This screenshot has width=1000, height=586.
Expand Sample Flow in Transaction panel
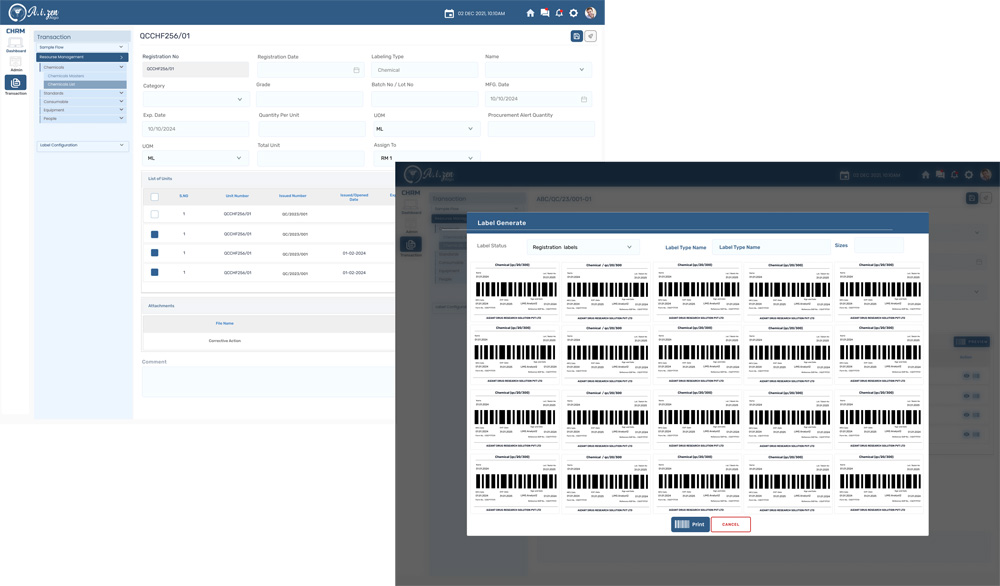point(82,47)
